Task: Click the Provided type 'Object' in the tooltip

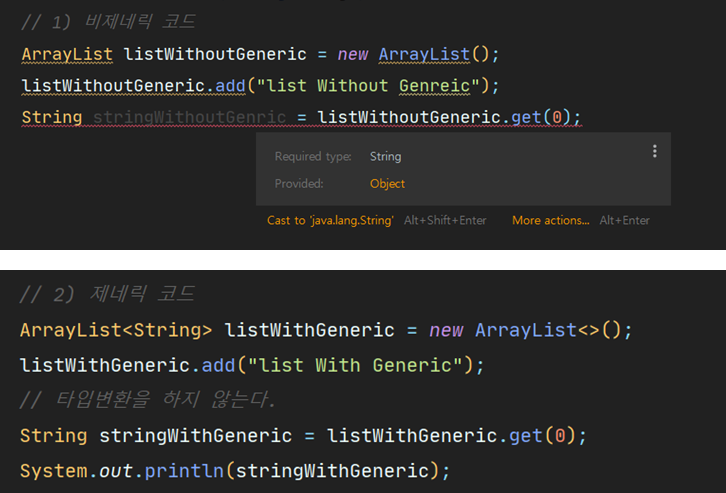Action: point(387,184)
